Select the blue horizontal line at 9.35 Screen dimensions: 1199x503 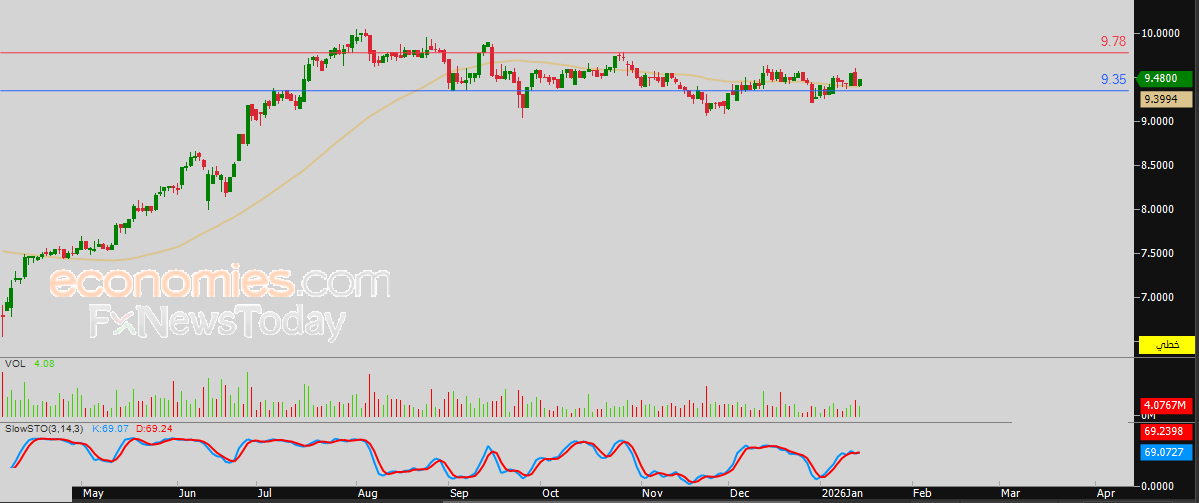point(564,91)
